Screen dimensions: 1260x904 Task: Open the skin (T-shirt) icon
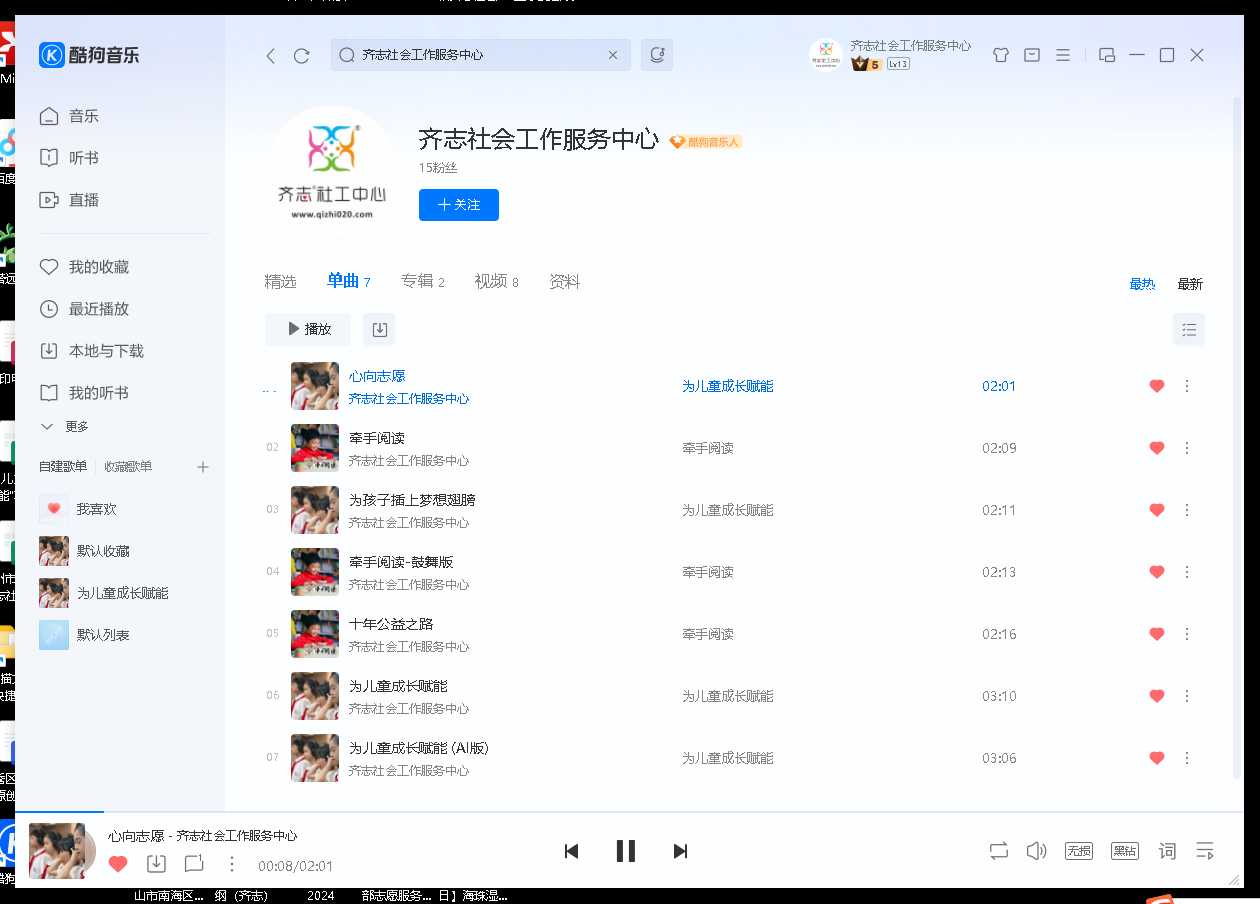1001,55
